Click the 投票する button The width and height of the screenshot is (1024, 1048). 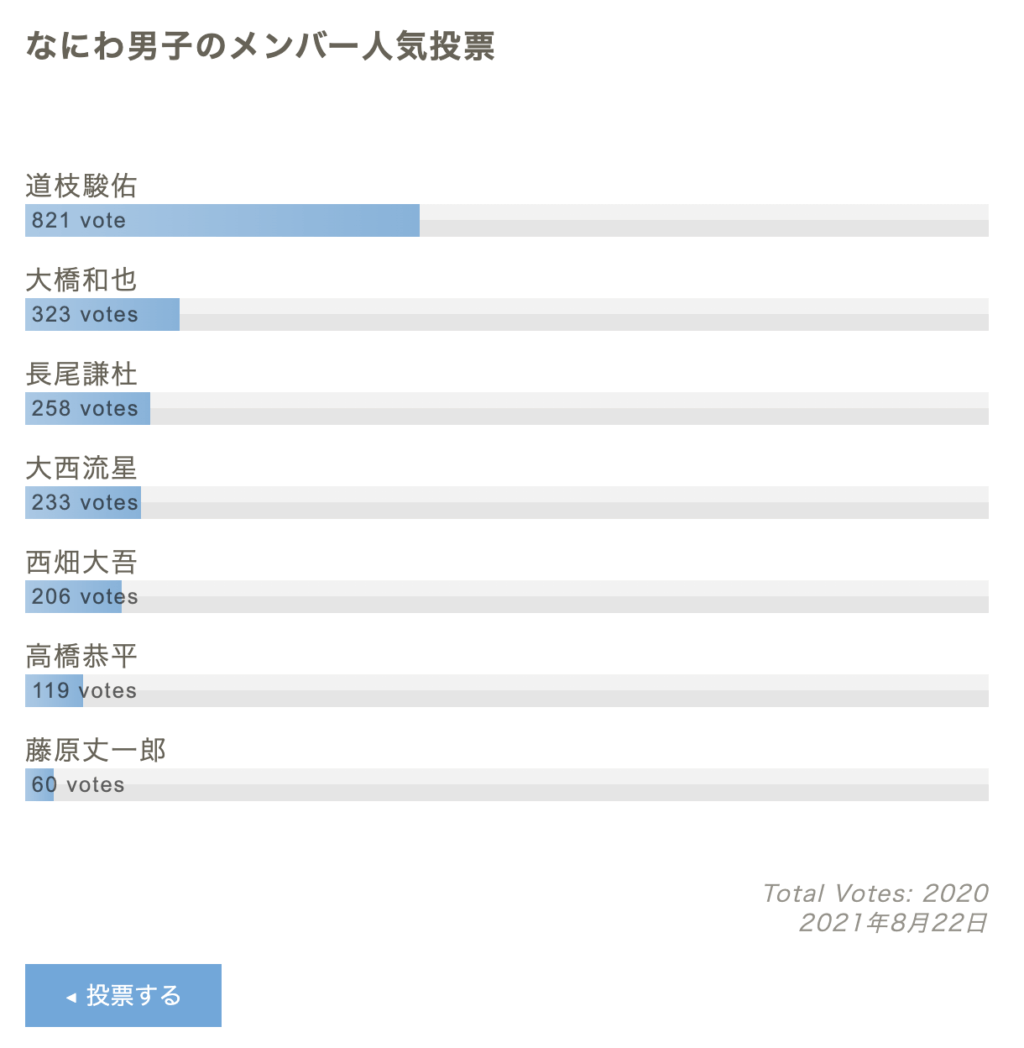click(123, 995)
